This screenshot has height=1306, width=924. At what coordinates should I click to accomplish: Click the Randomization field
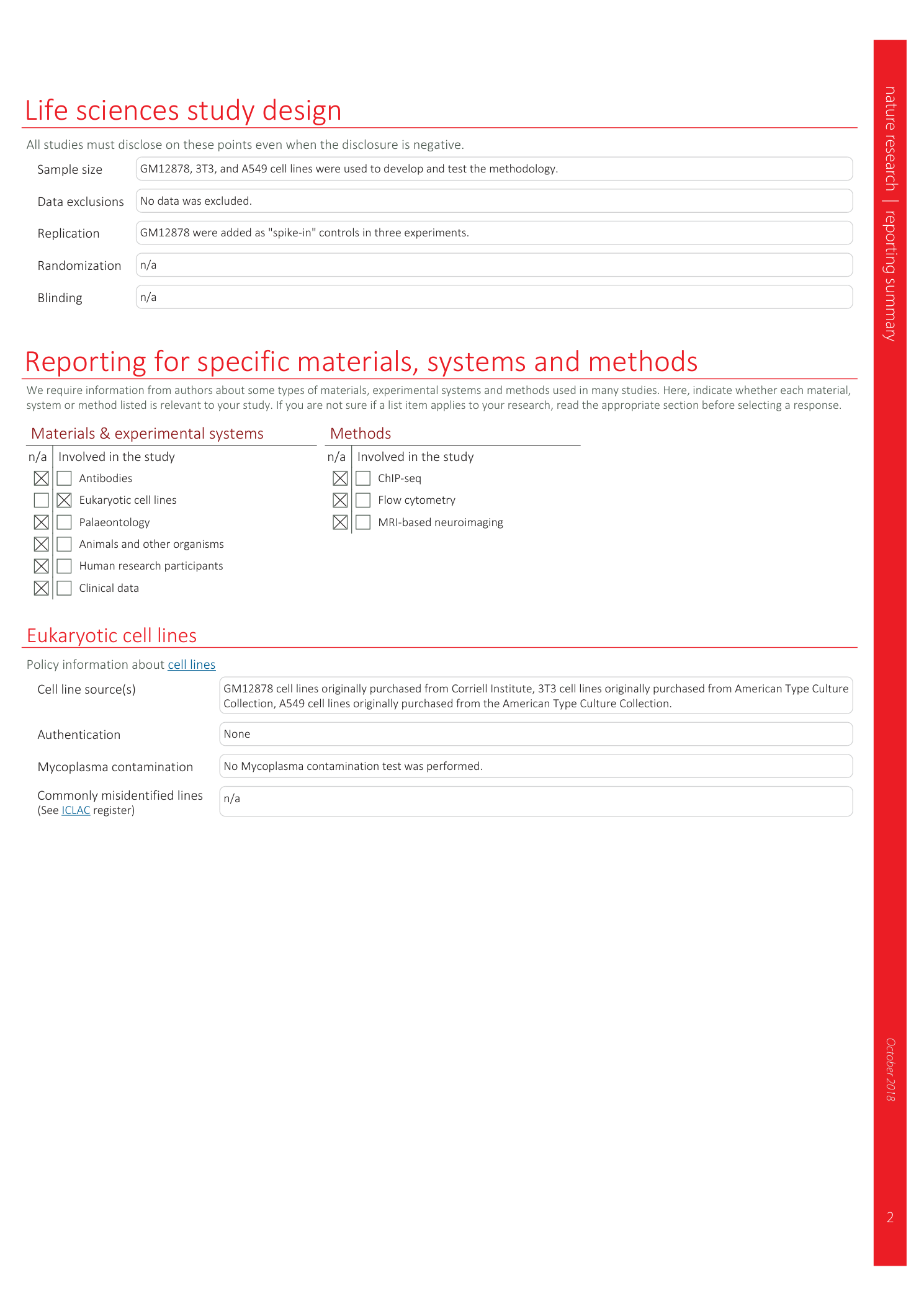(x=494, y=265)
